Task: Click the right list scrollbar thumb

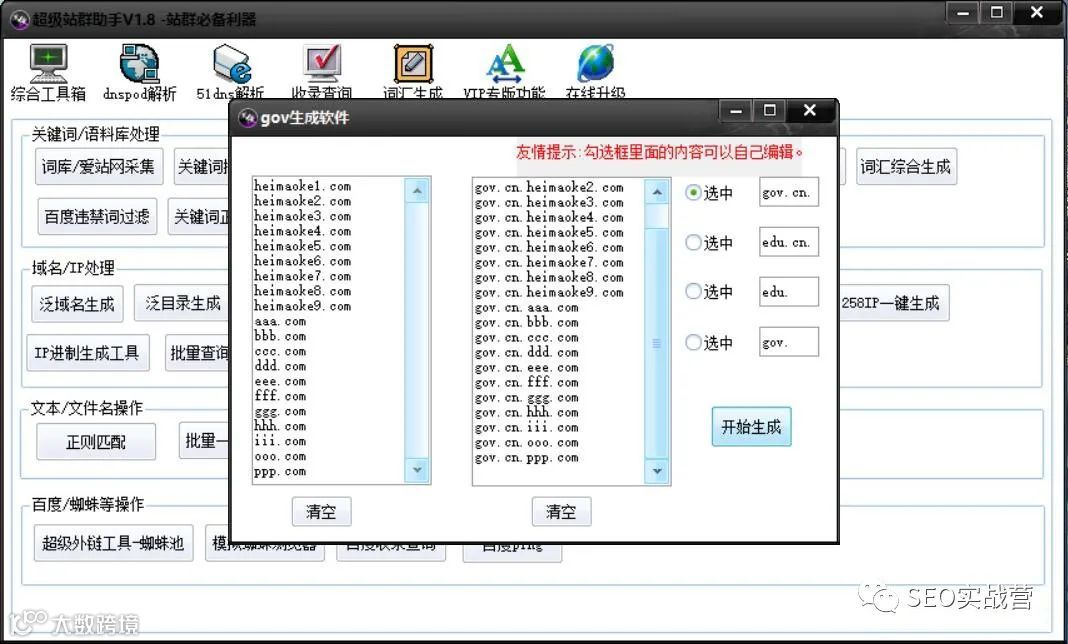Action: pos(657,343)
